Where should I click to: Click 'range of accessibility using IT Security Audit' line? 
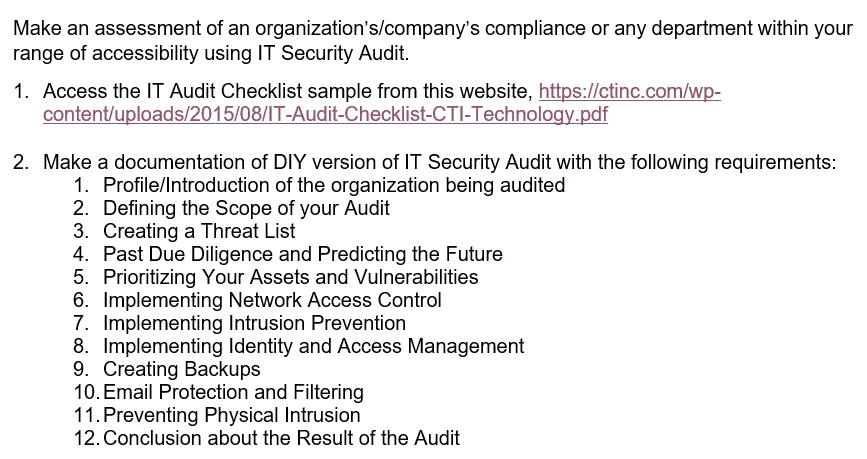[211, 53]
